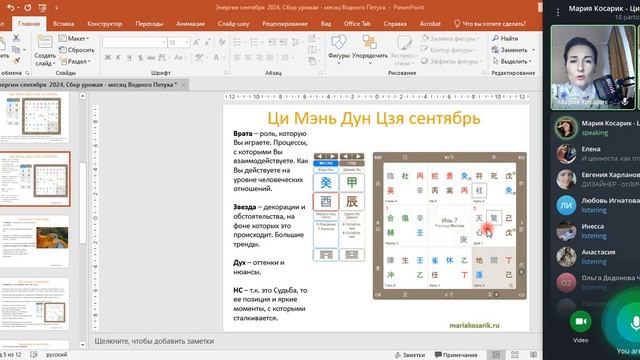Start slideshow from quick access toolbar icon

42,7
